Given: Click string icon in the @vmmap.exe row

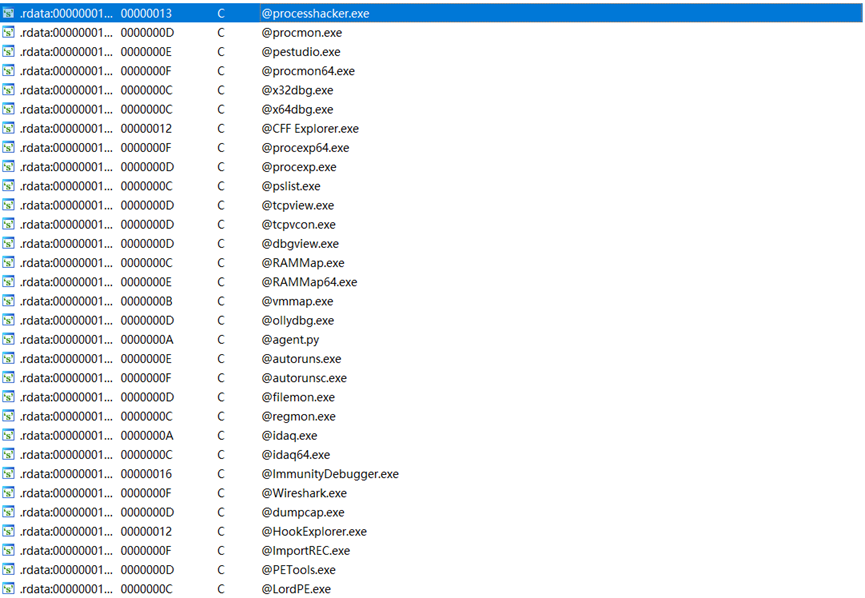Looking at the screenshot, I should 8,301.
